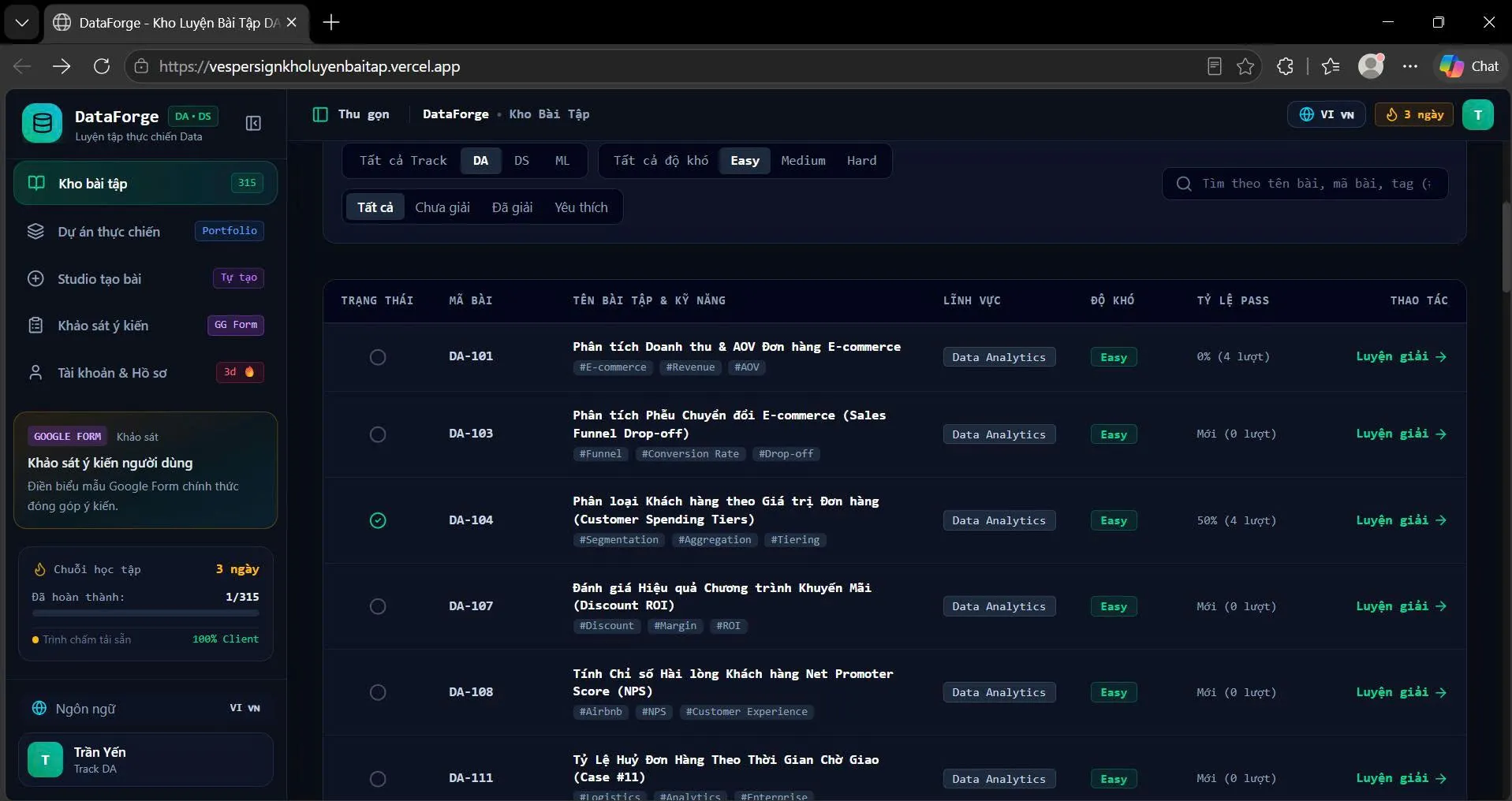Open Dự án thực chiến layers icon
Viewport: 1512px width, 801px height.
pos(35,231)
